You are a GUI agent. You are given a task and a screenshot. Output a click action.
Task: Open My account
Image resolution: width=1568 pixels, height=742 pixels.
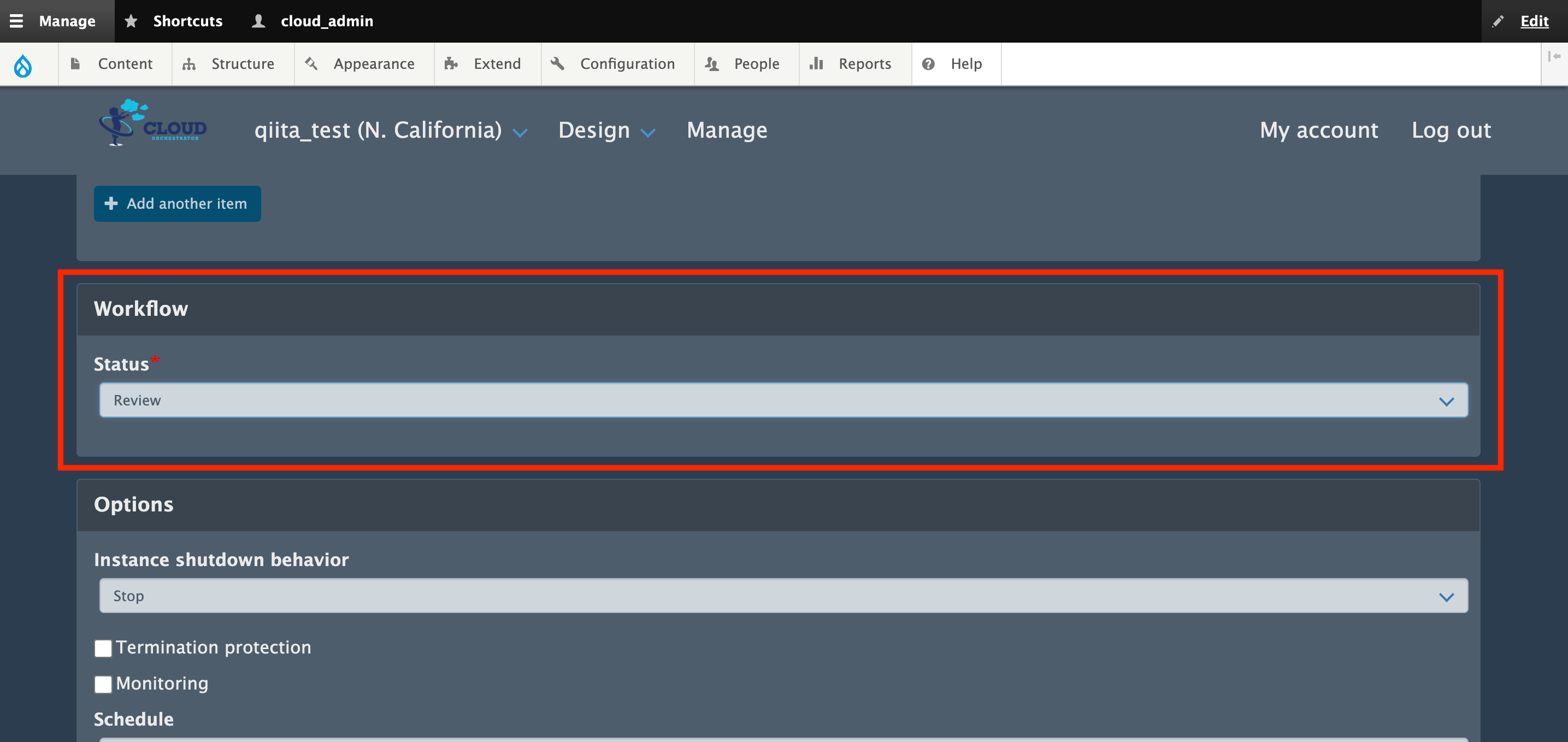[1318, 130]
